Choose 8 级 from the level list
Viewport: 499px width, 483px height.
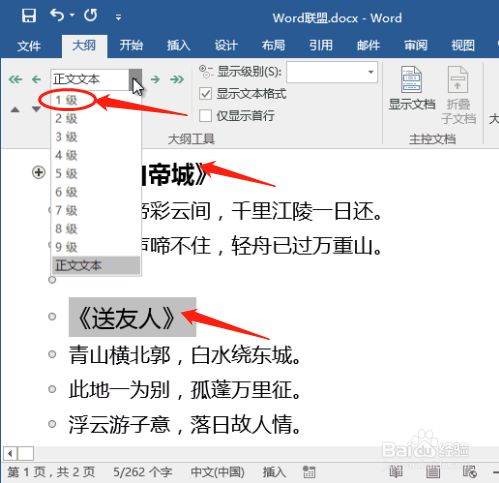click(x=96, y=228)
